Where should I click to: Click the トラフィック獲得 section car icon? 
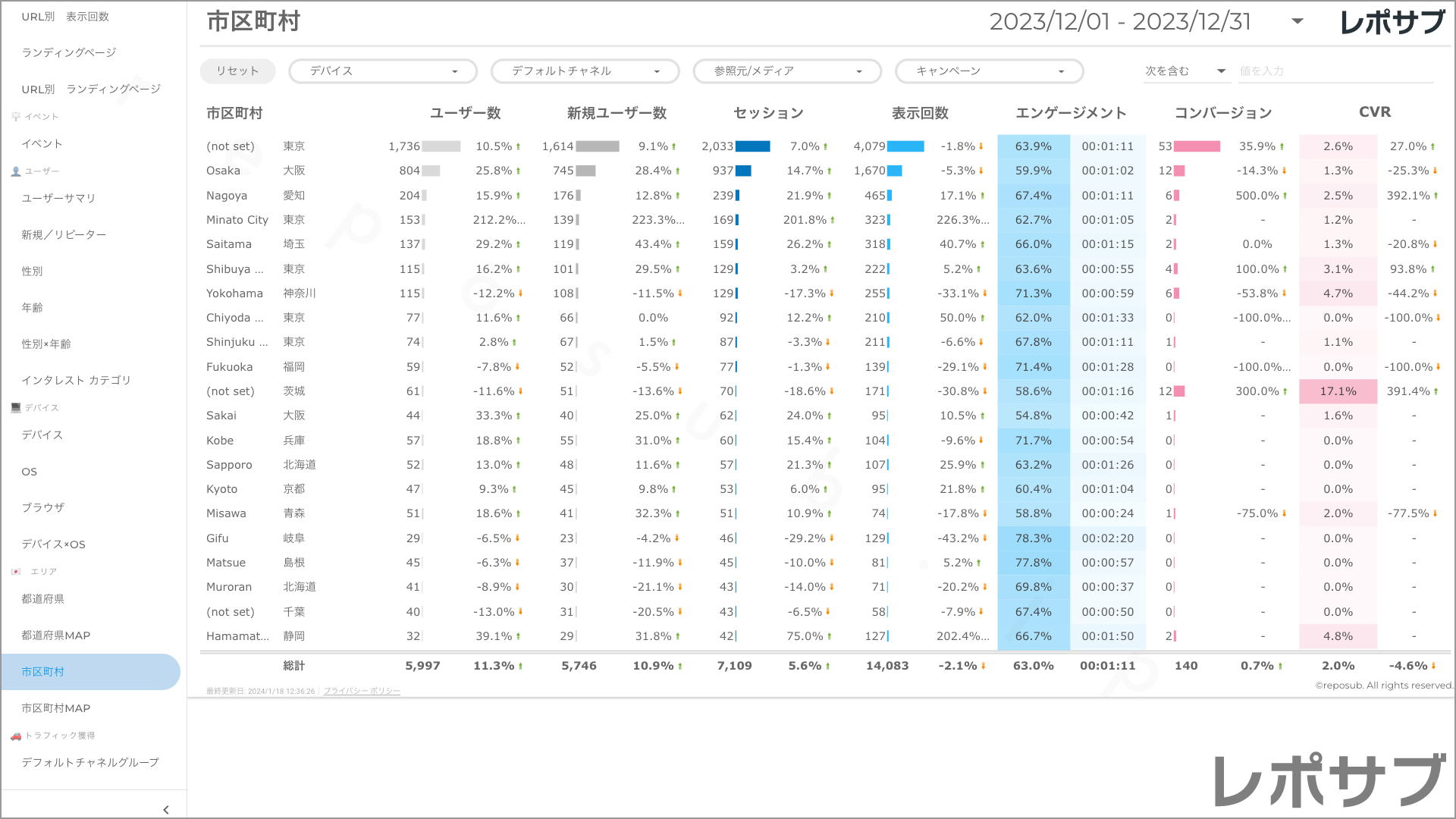(x=16, y=736)
